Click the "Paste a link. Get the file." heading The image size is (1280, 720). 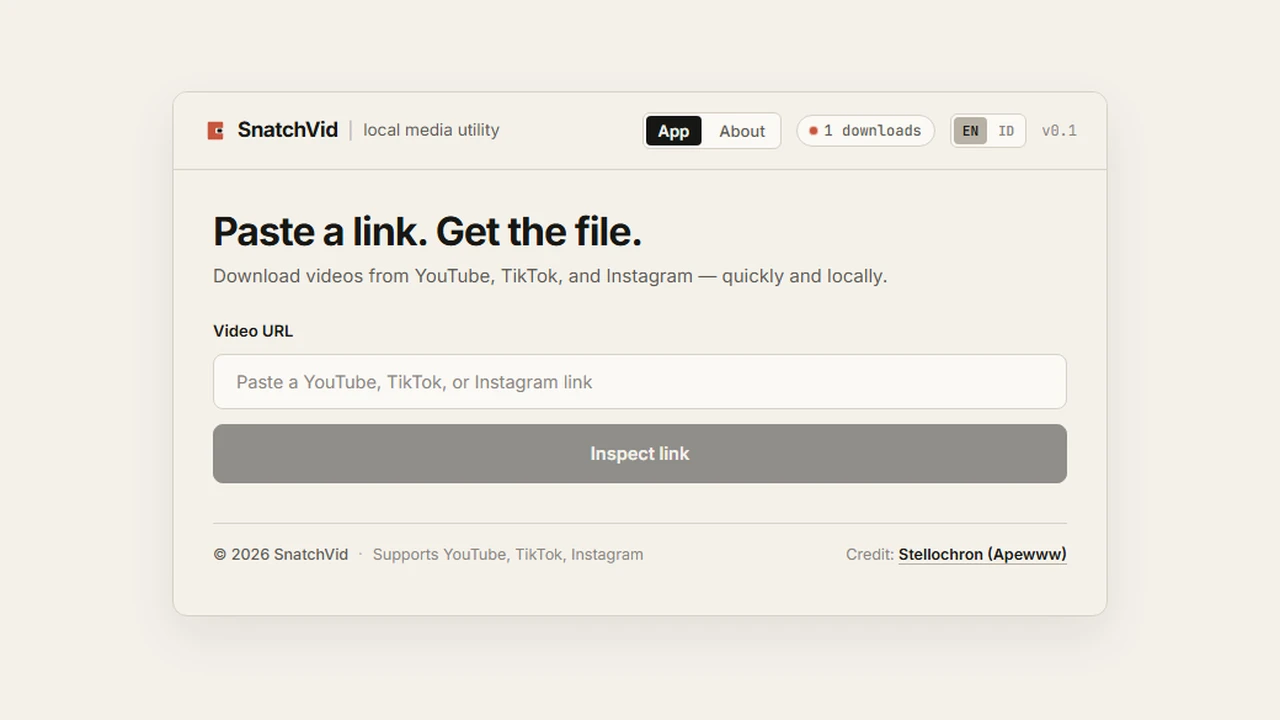tap(427, 232)
